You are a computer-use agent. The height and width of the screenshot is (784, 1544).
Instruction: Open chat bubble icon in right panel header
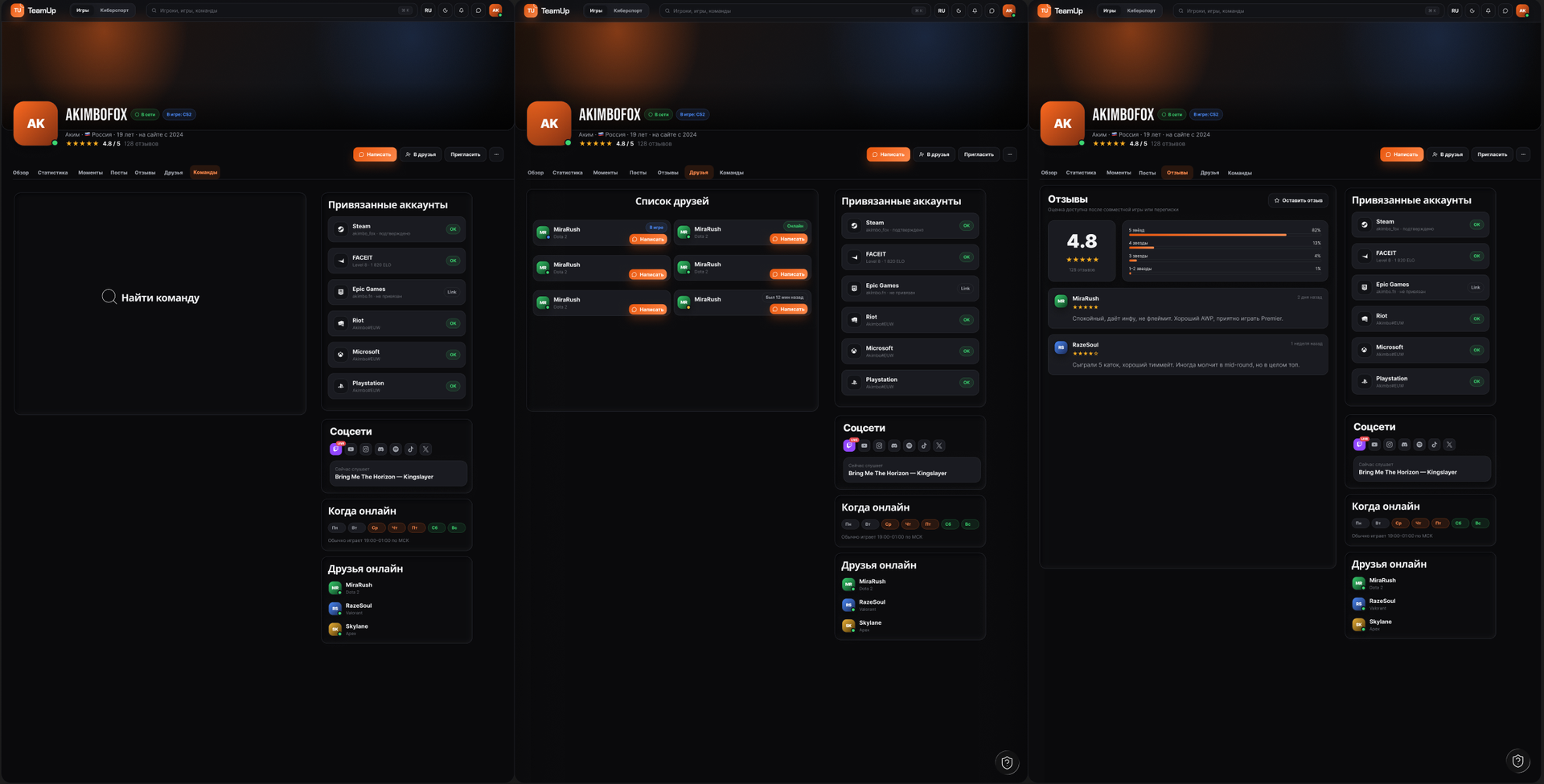1505,10
